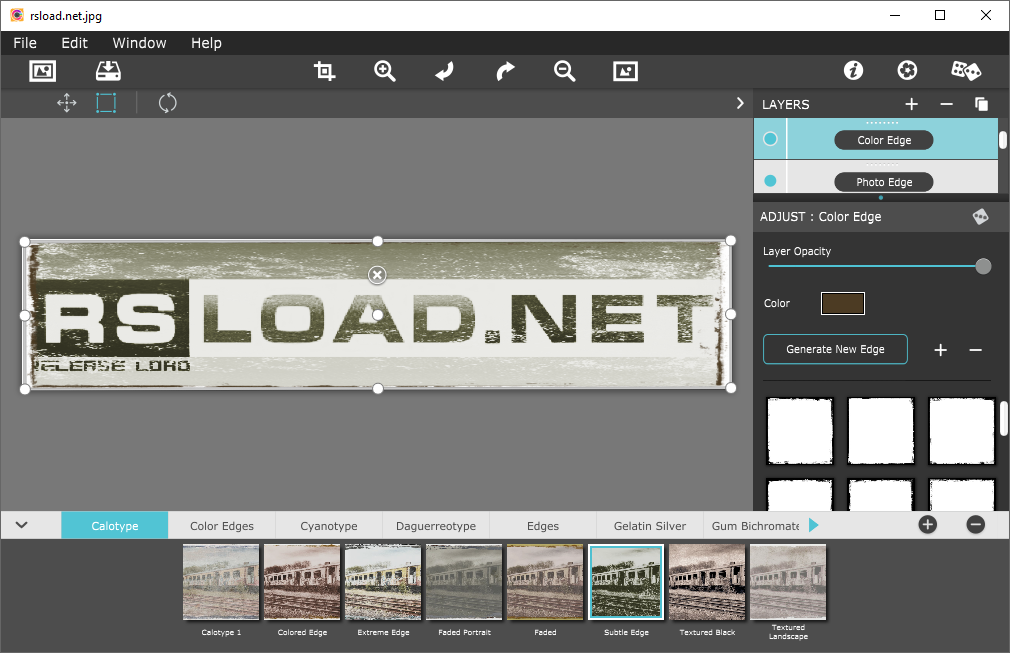Switch to the Gelatin Silver tab
This screenshot has width=1010, height=653.
649,525
